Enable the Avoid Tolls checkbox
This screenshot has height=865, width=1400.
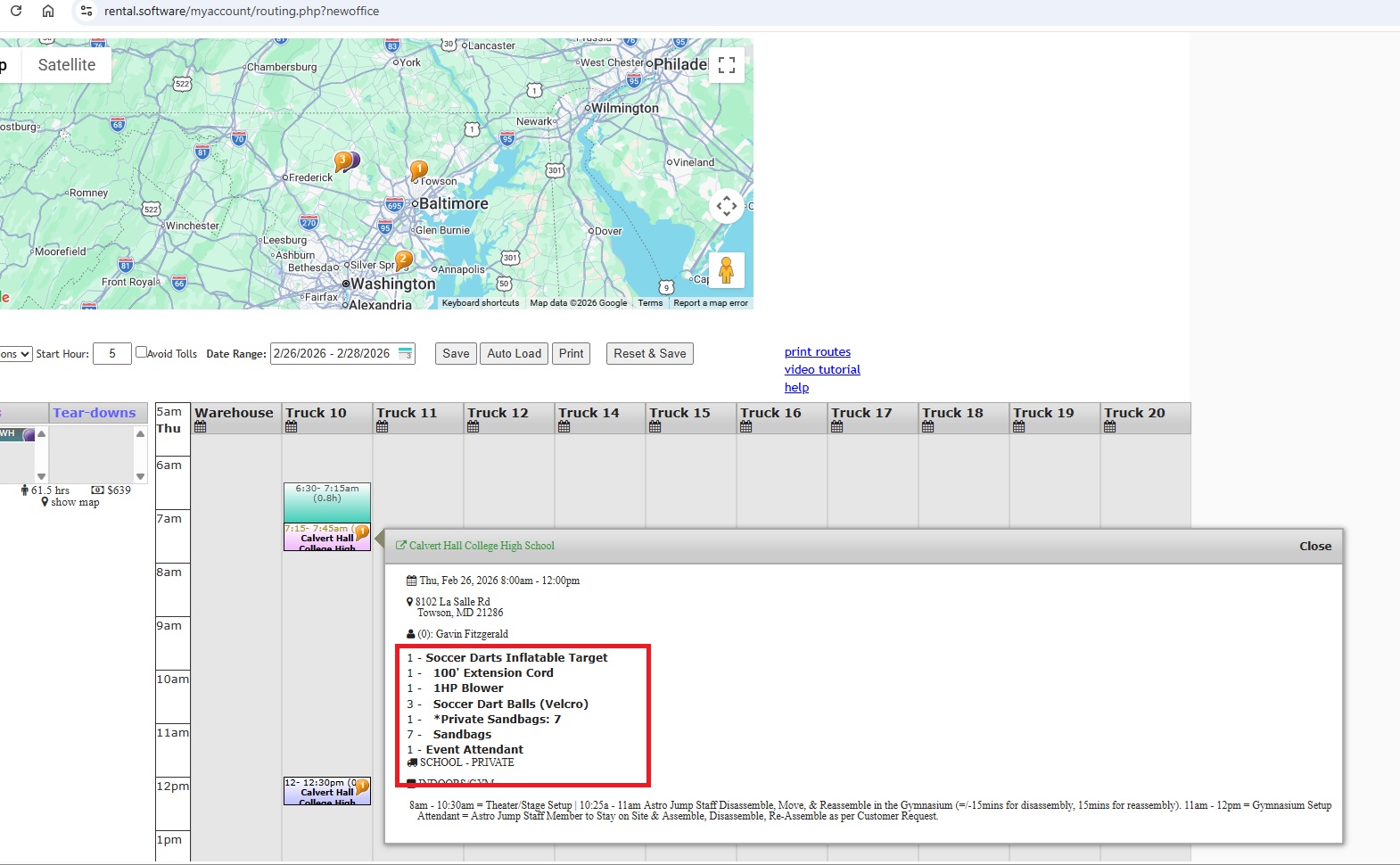click(x=141, y=352)
